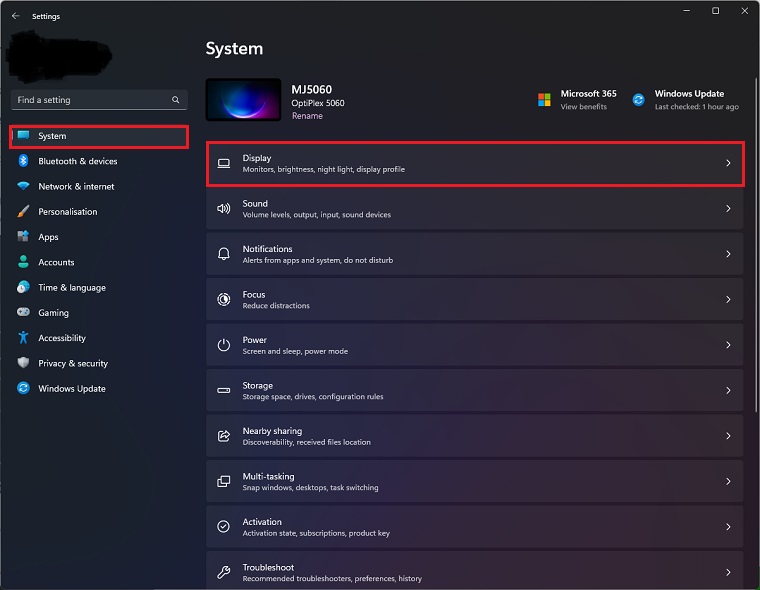Click the search magnifier icon
The image size is (760, 590).
pos(176,100)
